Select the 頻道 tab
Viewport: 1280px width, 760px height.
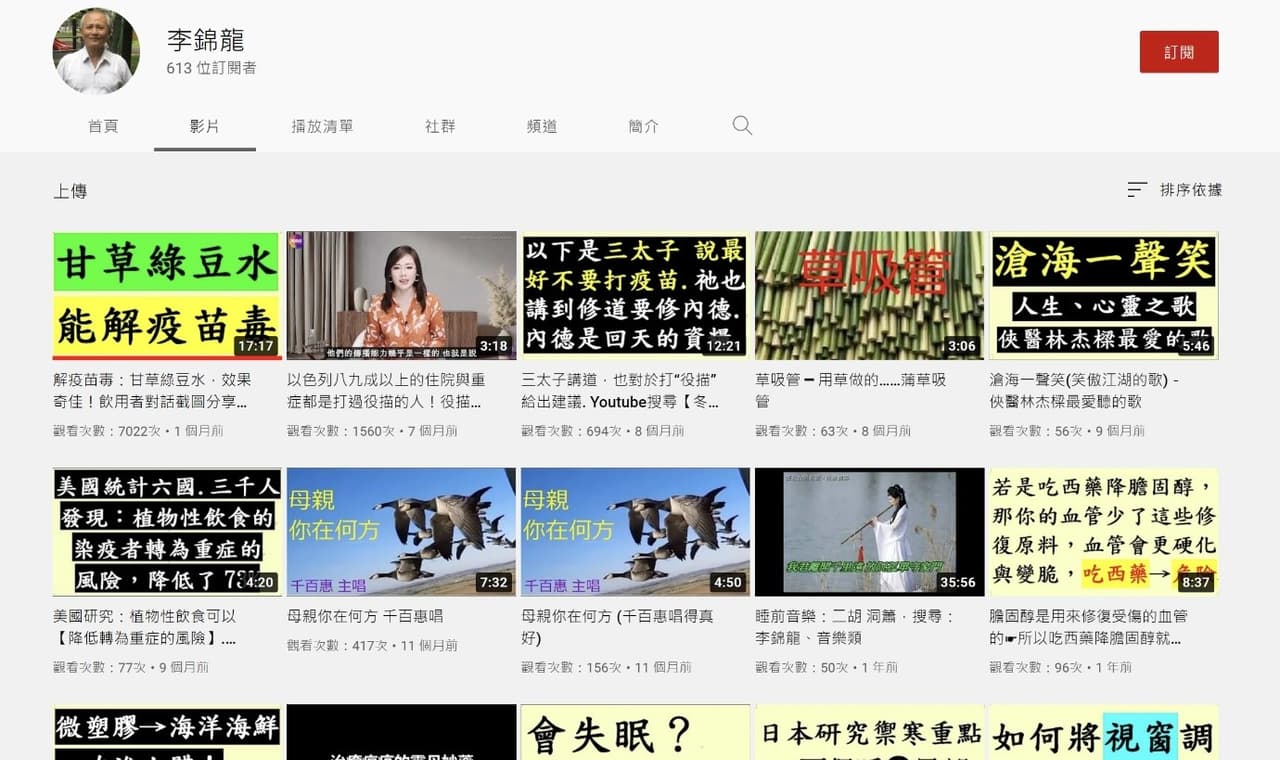point(541,126)
